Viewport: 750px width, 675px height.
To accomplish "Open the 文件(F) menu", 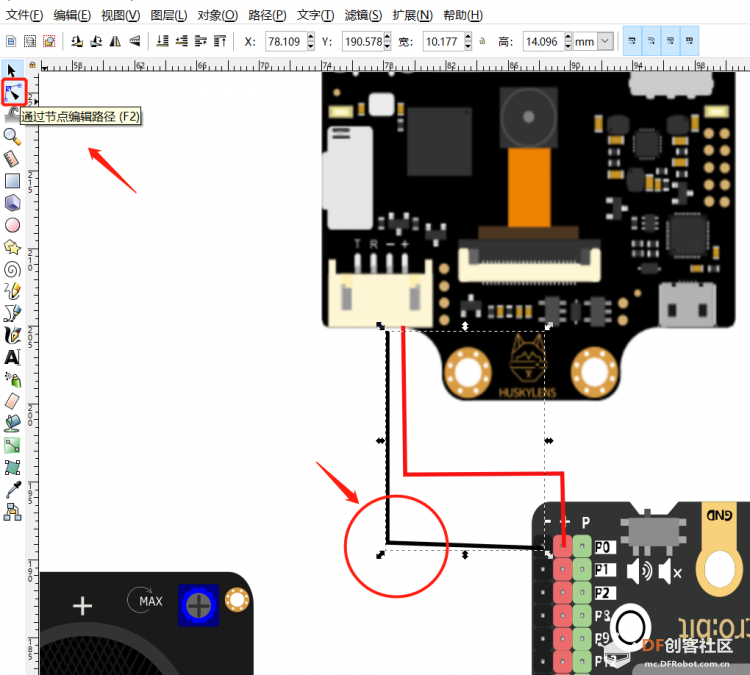I will [24, 15].
